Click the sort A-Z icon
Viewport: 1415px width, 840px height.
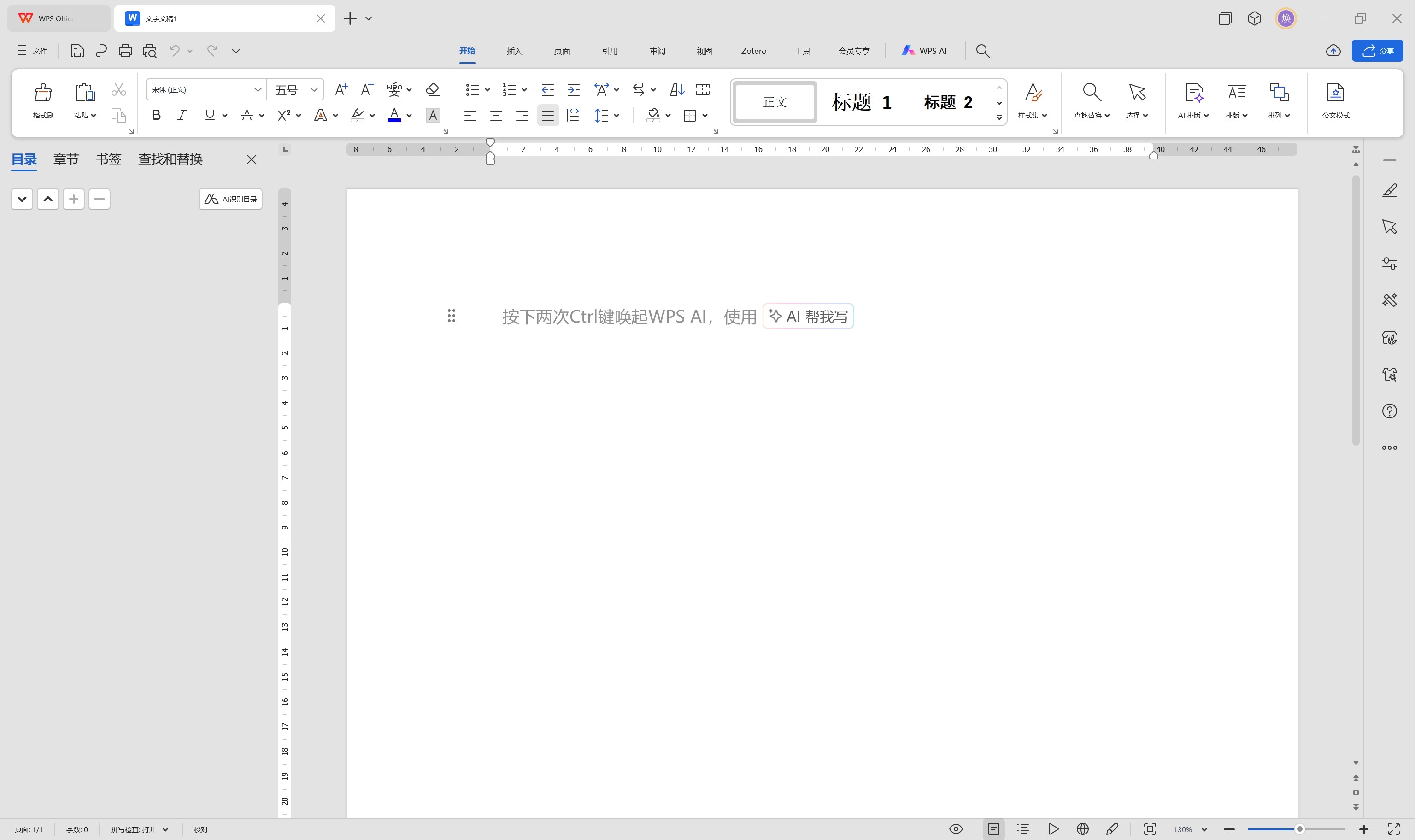tap(677, 89)
